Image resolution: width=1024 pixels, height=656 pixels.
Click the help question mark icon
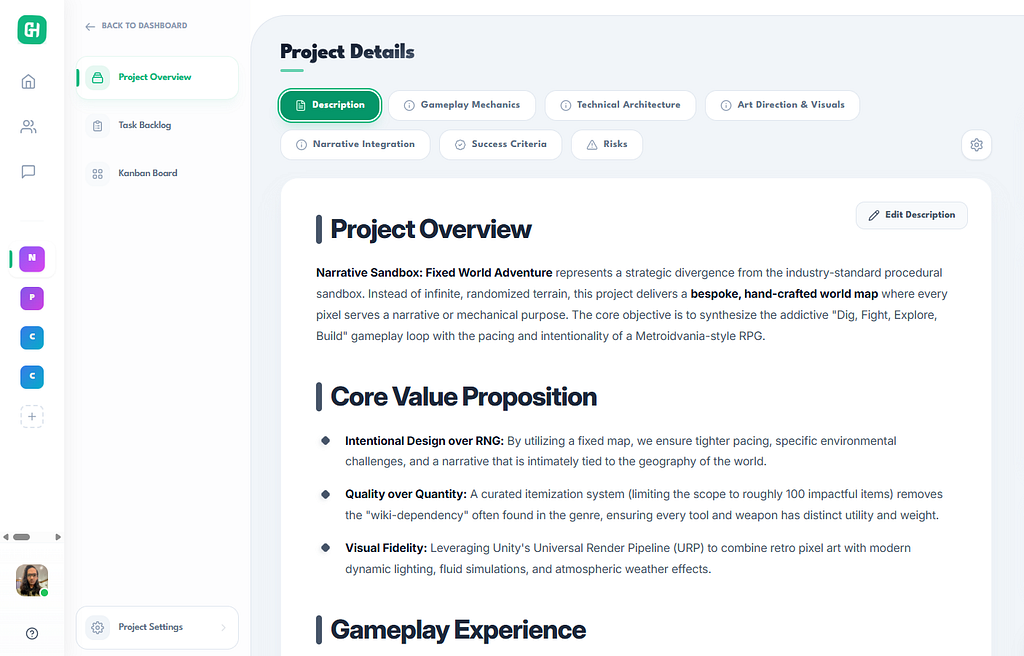31,633
